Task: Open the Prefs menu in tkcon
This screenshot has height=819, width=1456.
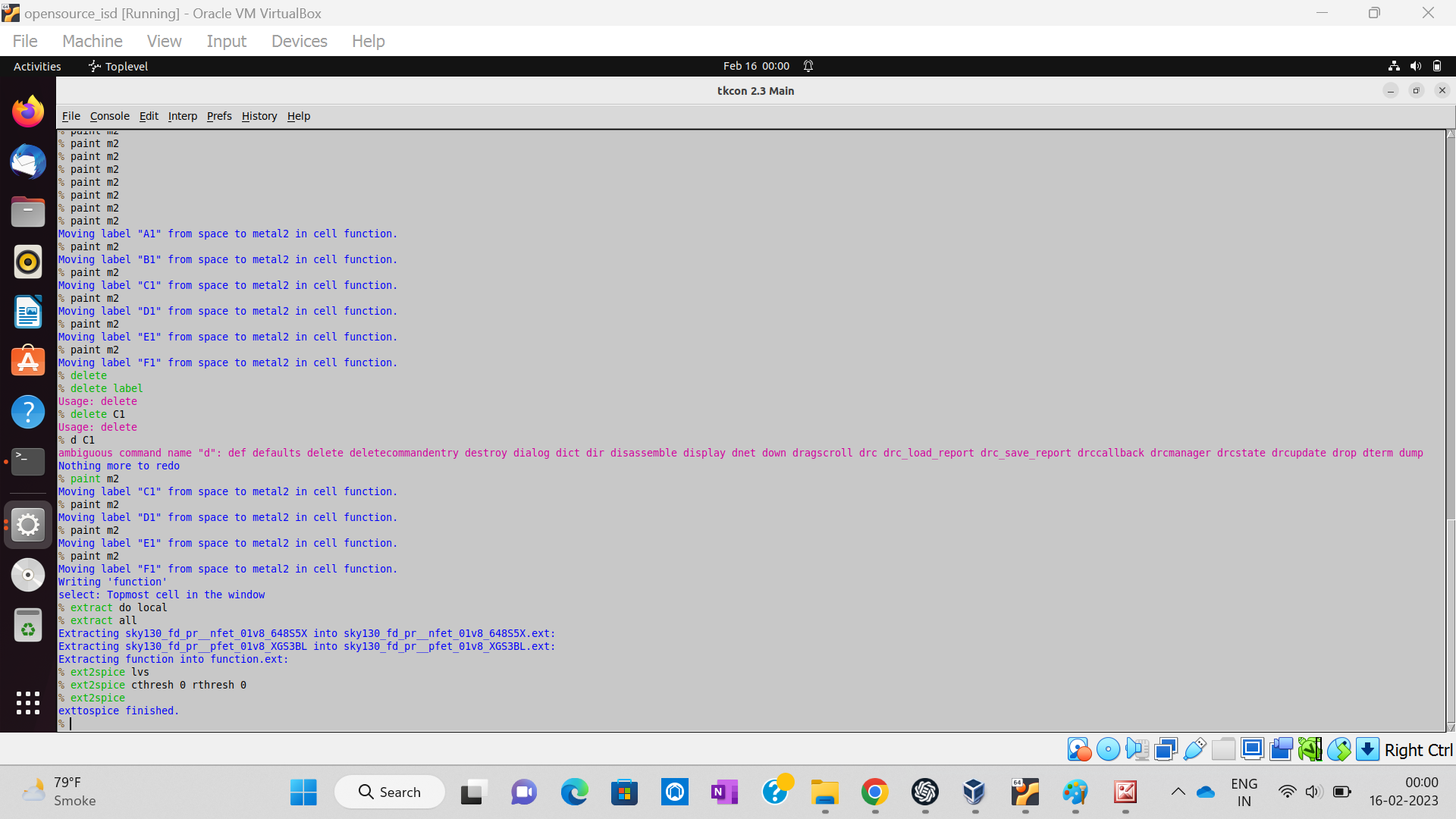Action: tap(218, 116)
